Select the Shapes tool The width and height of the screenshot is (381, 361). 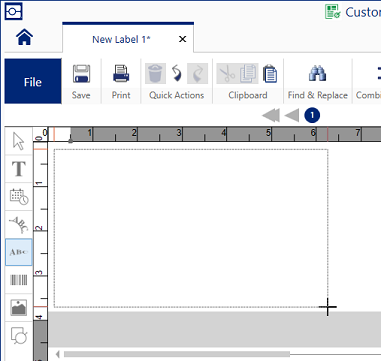coord(18,335)
